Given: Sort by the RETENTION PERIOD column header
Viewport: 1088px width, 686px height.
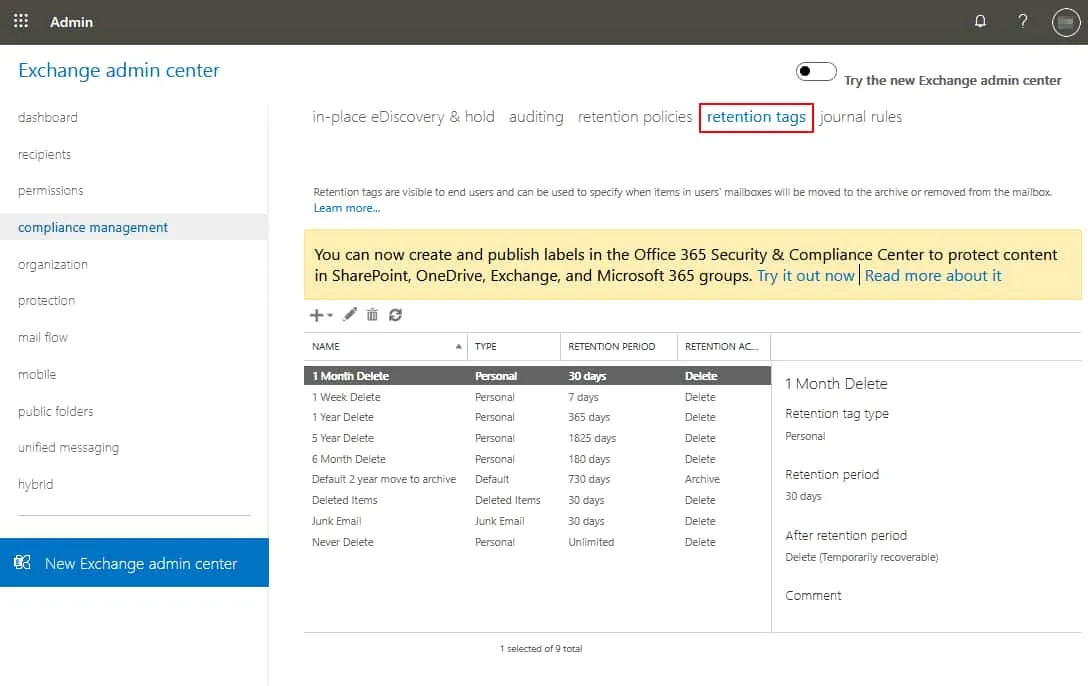Looking at the screenshot, I should 611,347.
